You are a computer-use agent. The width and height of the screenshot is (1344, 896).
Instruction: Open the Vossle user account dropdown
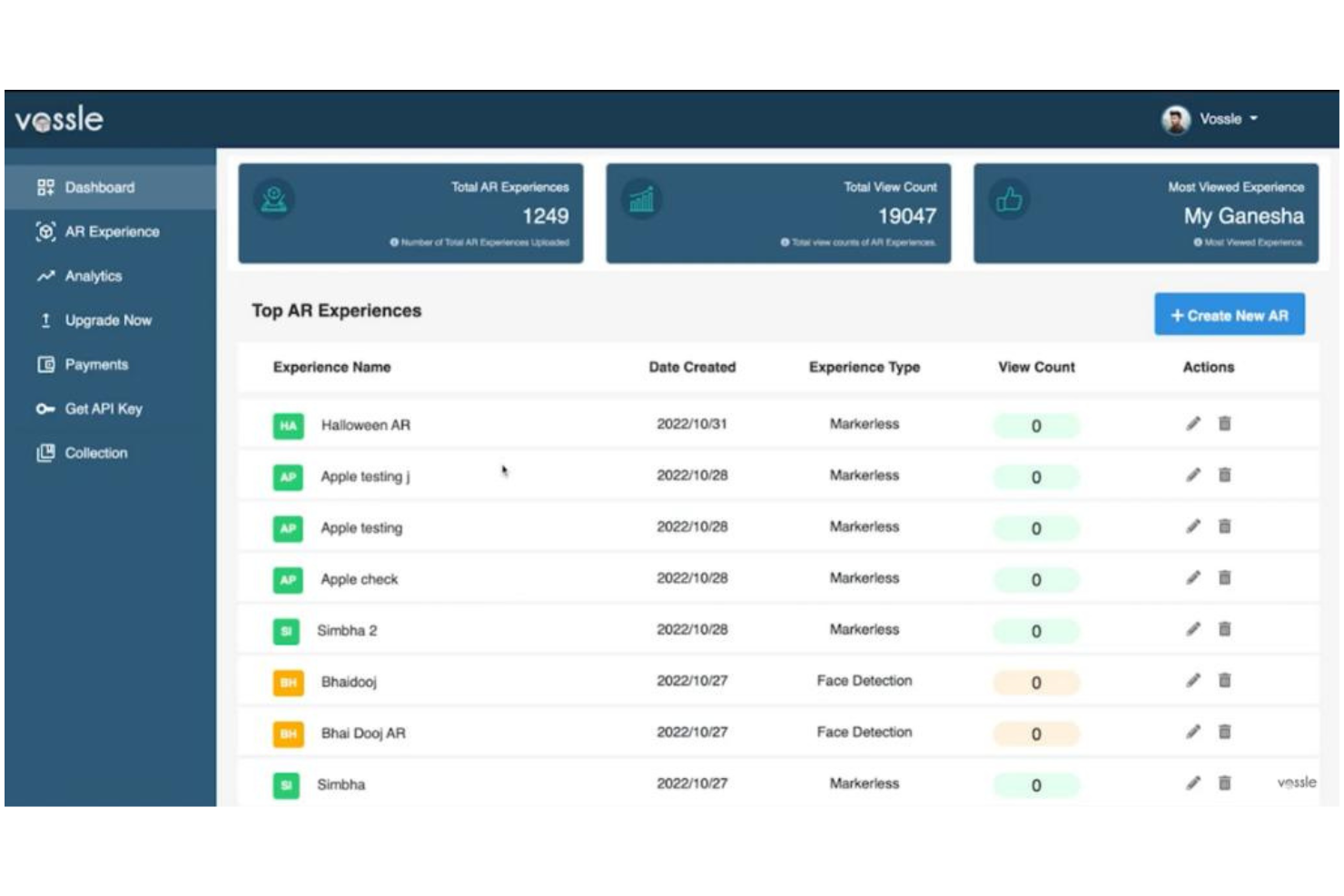[x=1227, y=119]
